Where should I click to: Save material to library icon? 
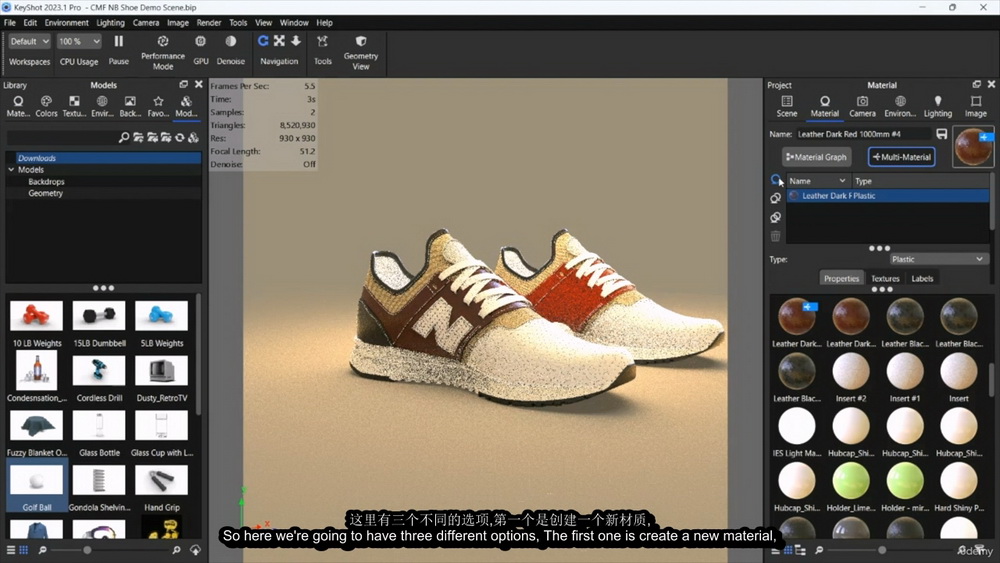pyautogui.click(x=941, y=134)
